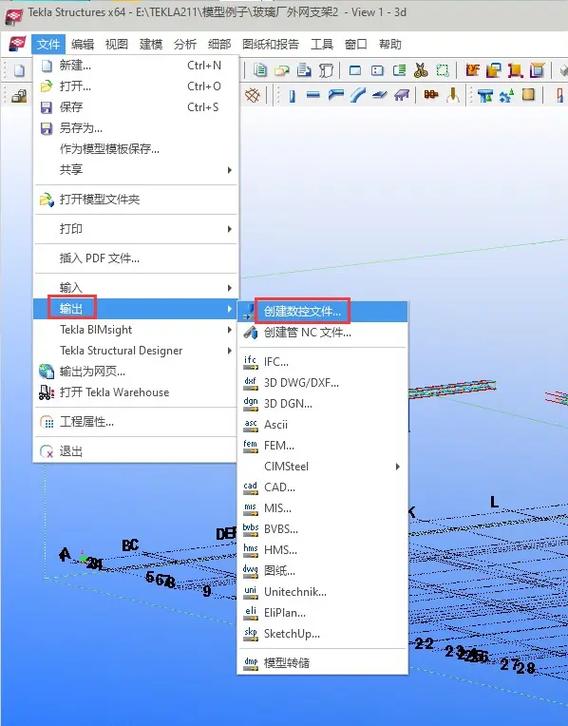This screenshot has height=726, width=568.
Task: Select 3D DWG/DXF... export option
Action: (323, 383)
